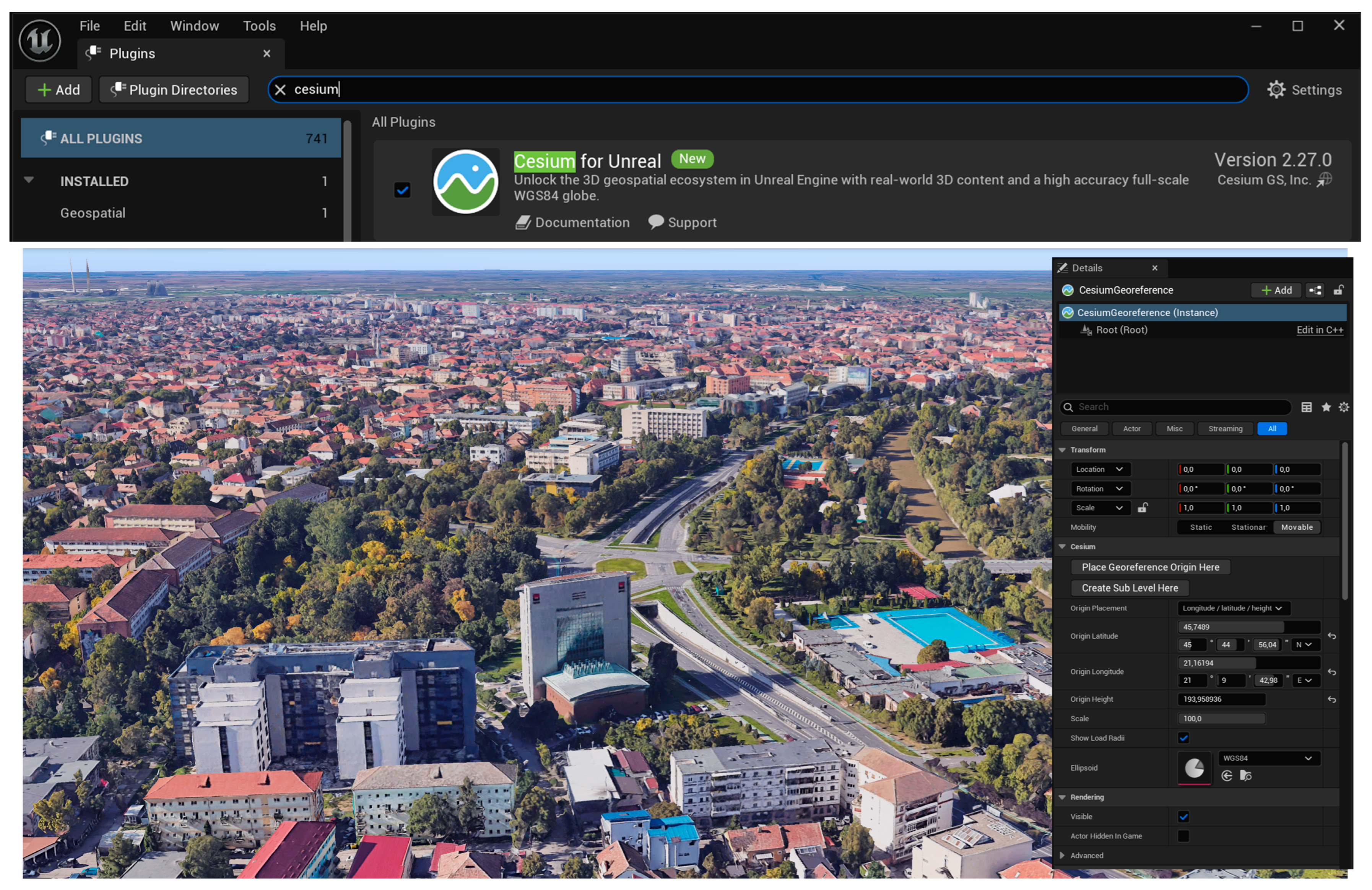The height and width of the screenshot is (890, 1372).
Task: Show only favorites with the star icon
Action: tap(1326, 407)
